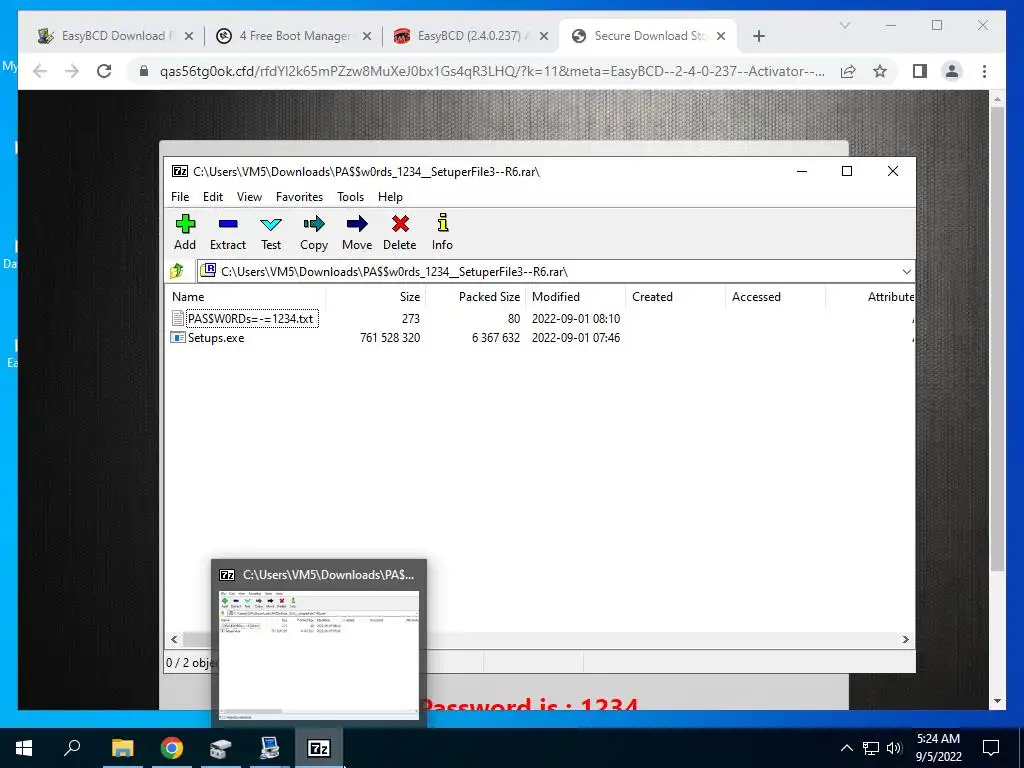
Task: Click the Add toolbar icon in 7-Zip
Action: [185, 224]
